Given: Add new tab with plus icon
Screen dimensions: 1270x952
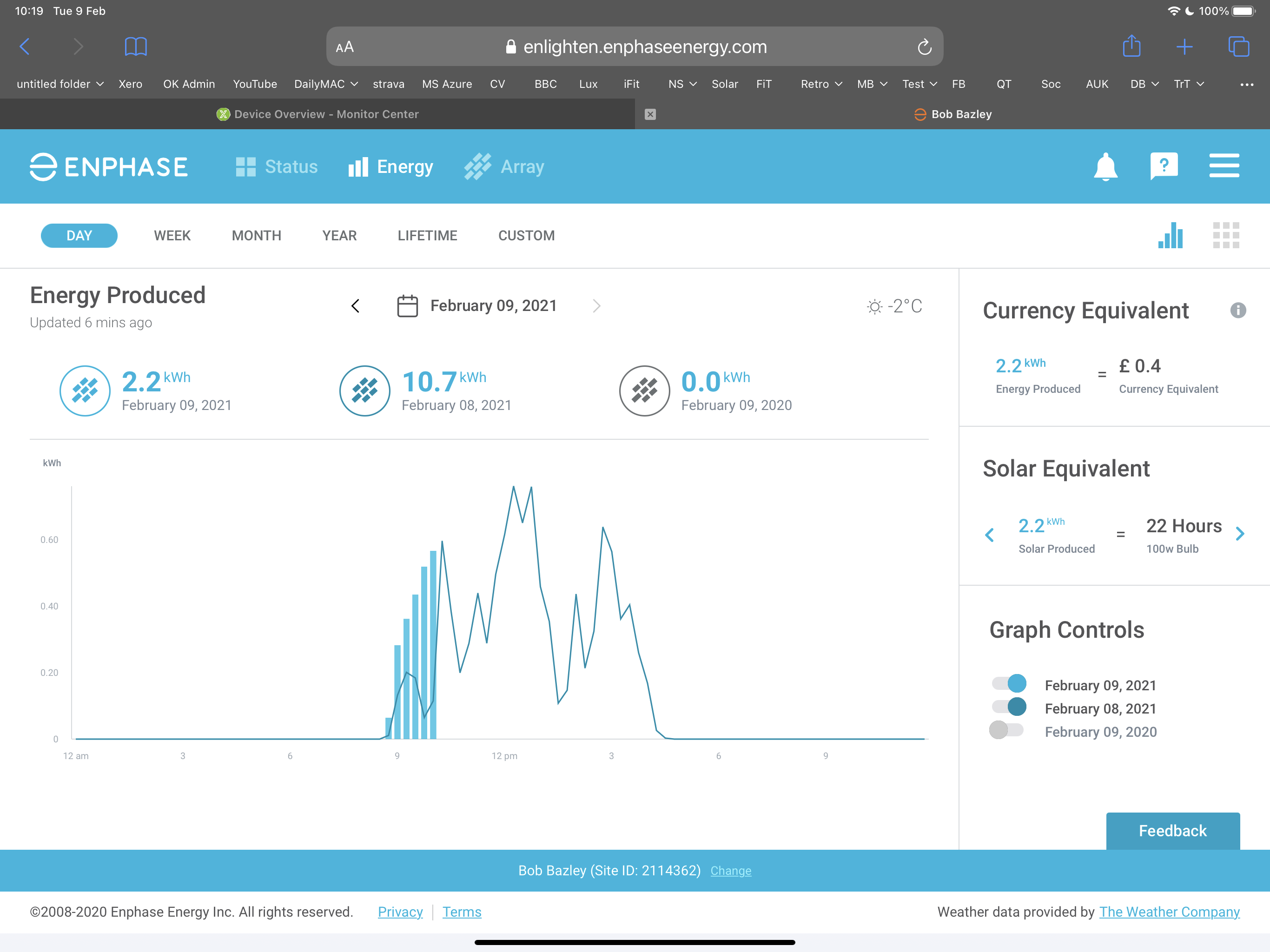Looking at the screenshot, I should click(x=1184, y=46).
